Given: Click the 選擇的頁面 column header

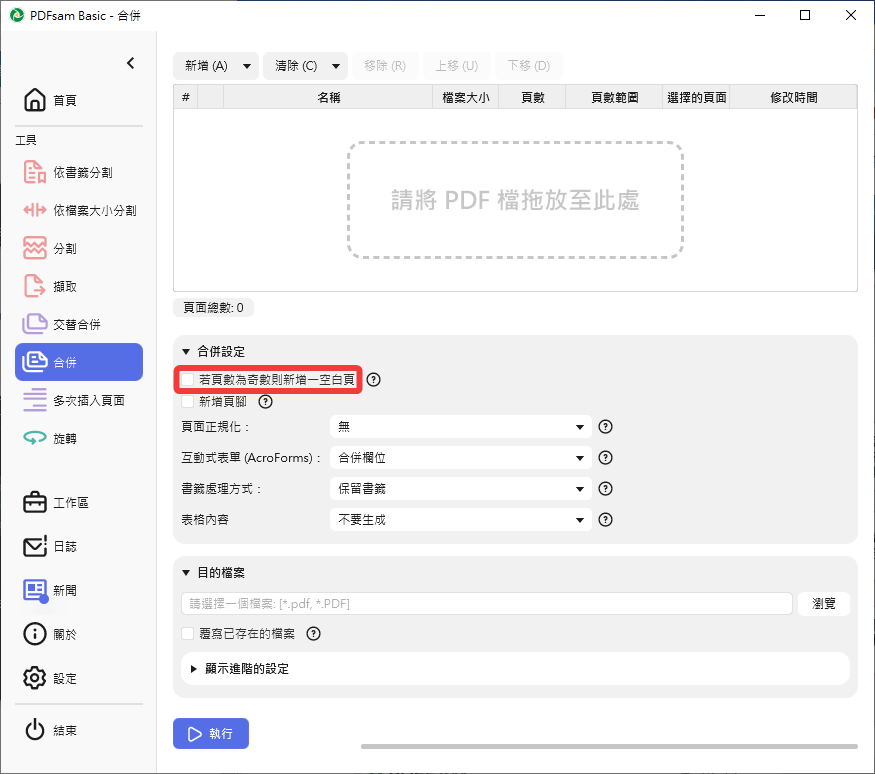Looking at the screenshot, I should click(x=696, y=98).
